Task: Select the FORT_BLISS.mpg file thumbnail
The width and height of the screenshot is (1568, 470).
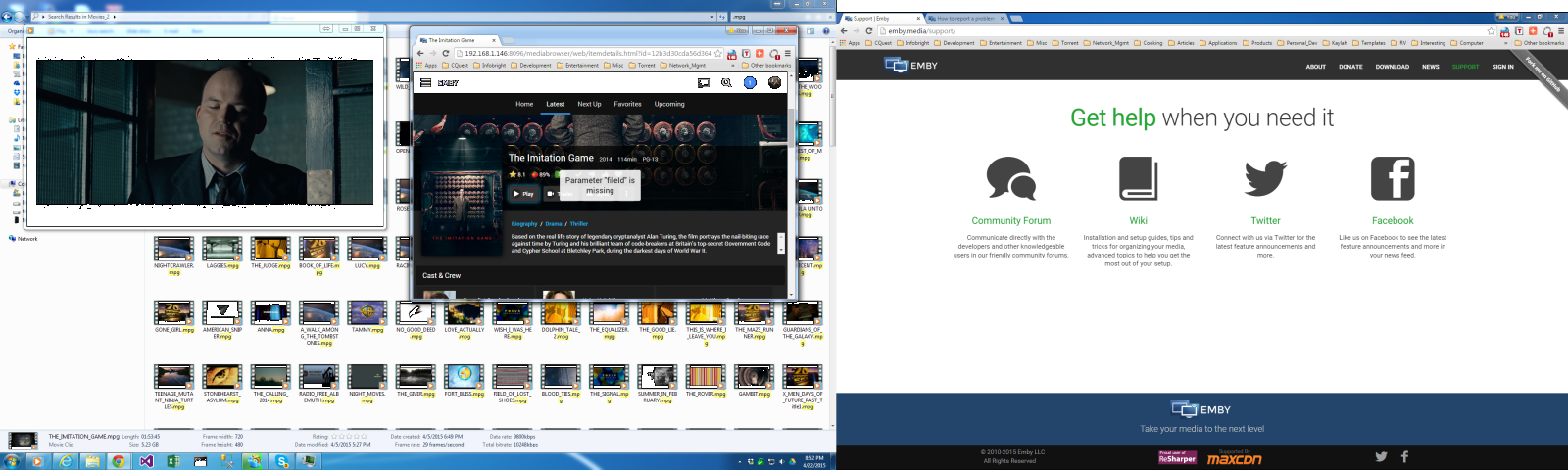Action: click(x=465, y=377)
